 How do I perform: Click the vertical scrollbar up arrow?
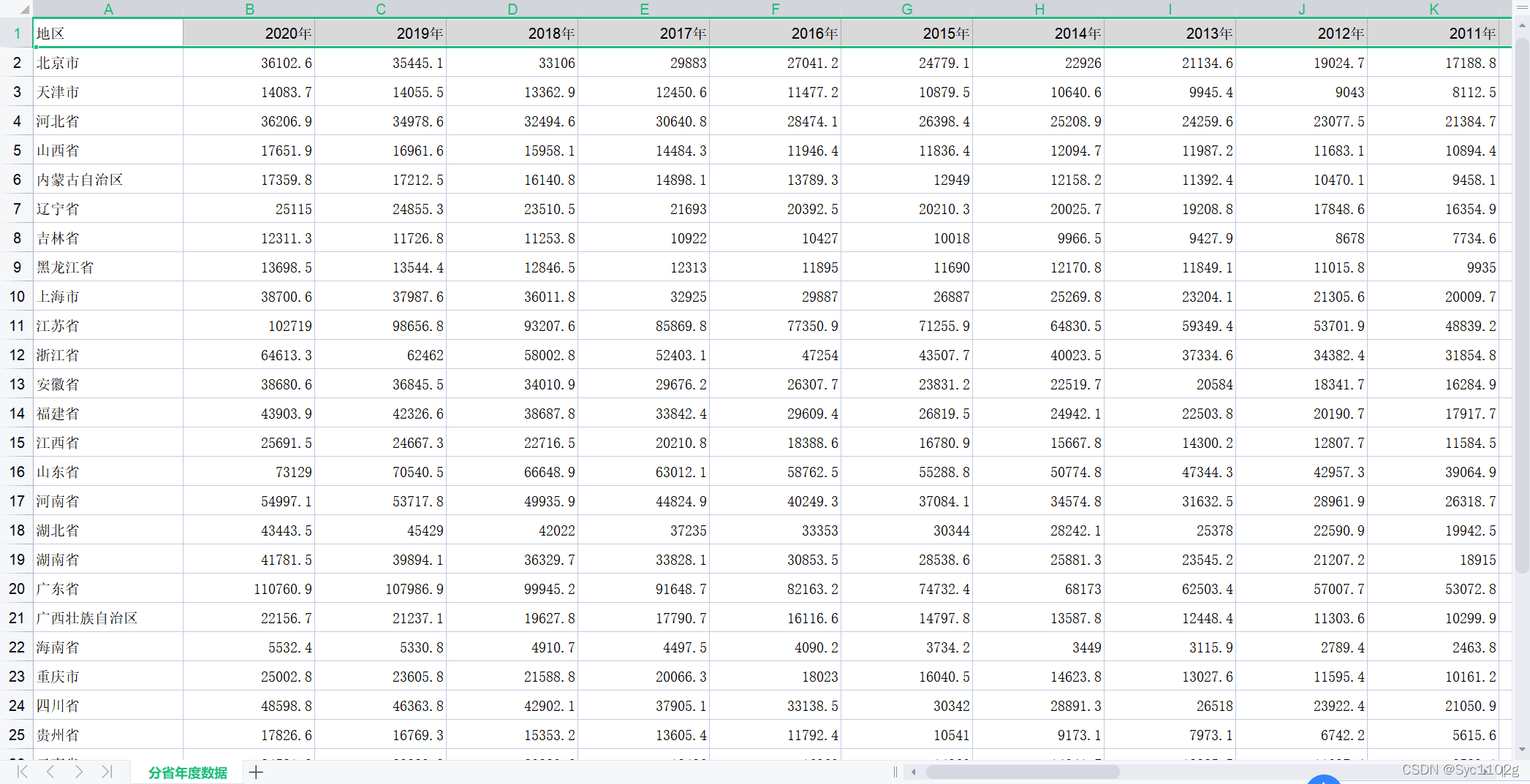click(x=1522, y=26)
